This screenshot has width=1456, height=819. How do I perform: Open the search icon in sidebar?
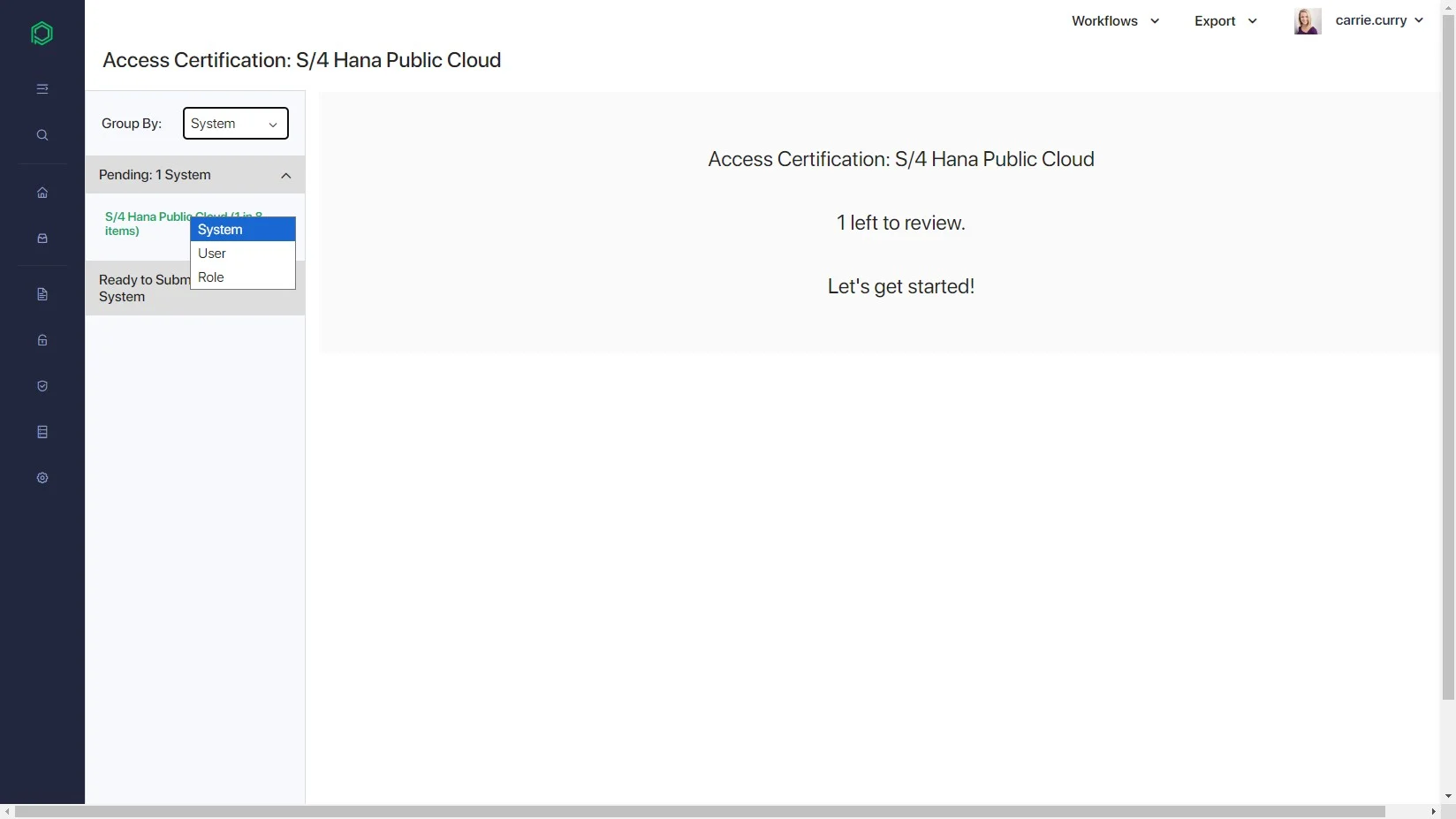(x=42, y=135)
